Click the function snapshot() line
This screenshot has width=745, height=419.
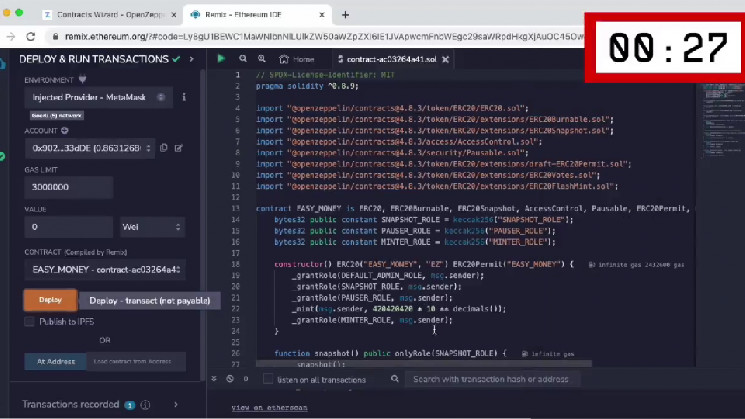(390, 353)
